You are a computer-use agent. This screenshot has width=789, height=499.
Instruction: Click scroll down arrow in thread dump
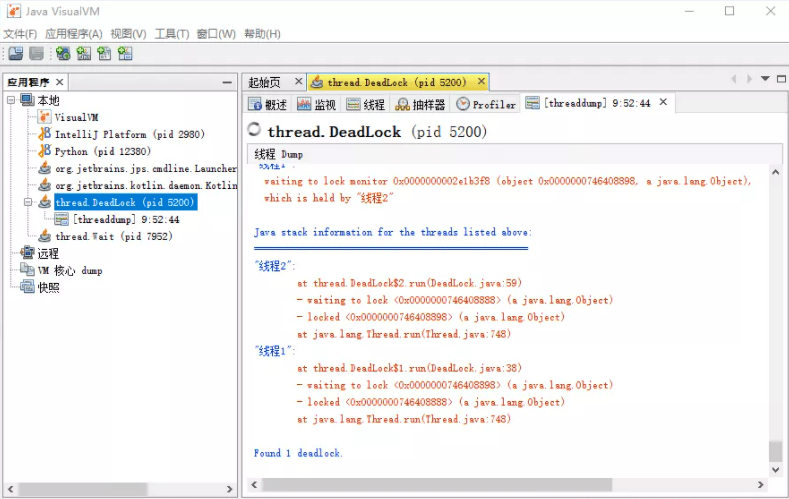(775, 470)
